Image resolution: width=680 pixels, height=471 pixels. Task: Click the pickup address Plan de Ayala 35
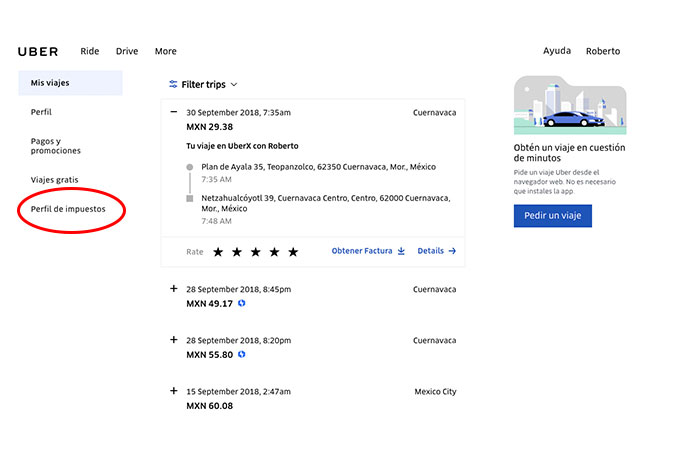click(x=318, y=167)
